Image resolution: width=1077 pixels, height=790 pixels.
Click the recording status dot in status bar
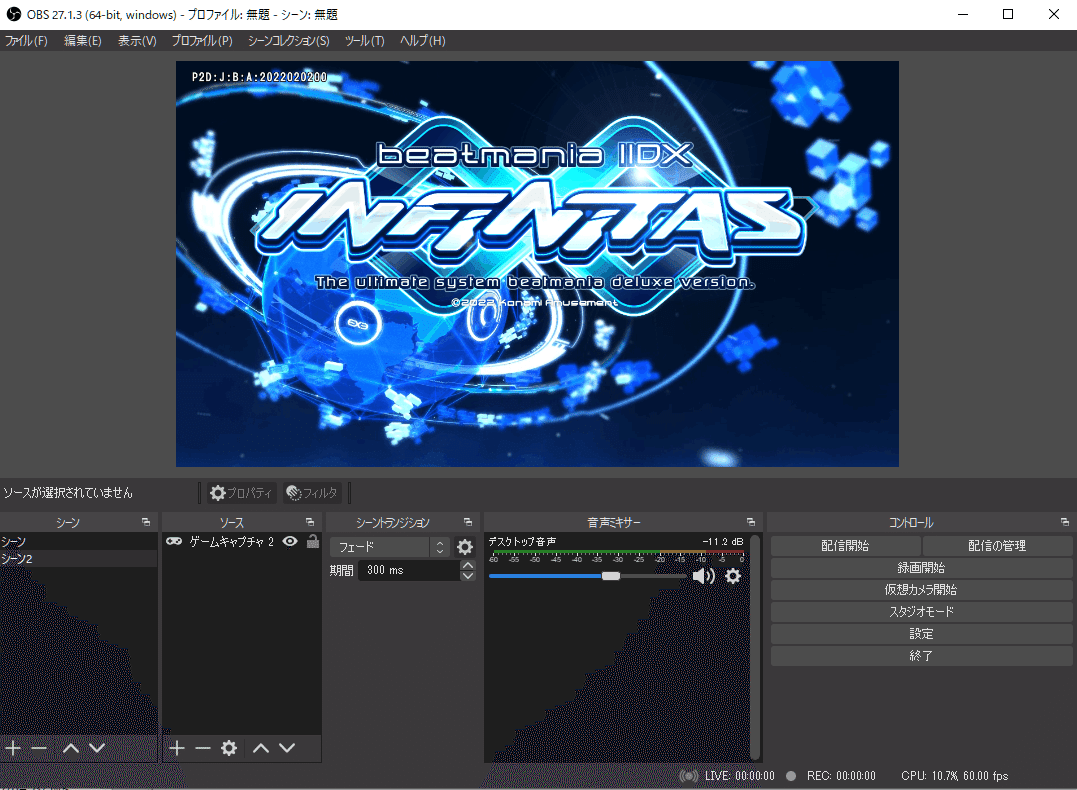pos(791,776)
